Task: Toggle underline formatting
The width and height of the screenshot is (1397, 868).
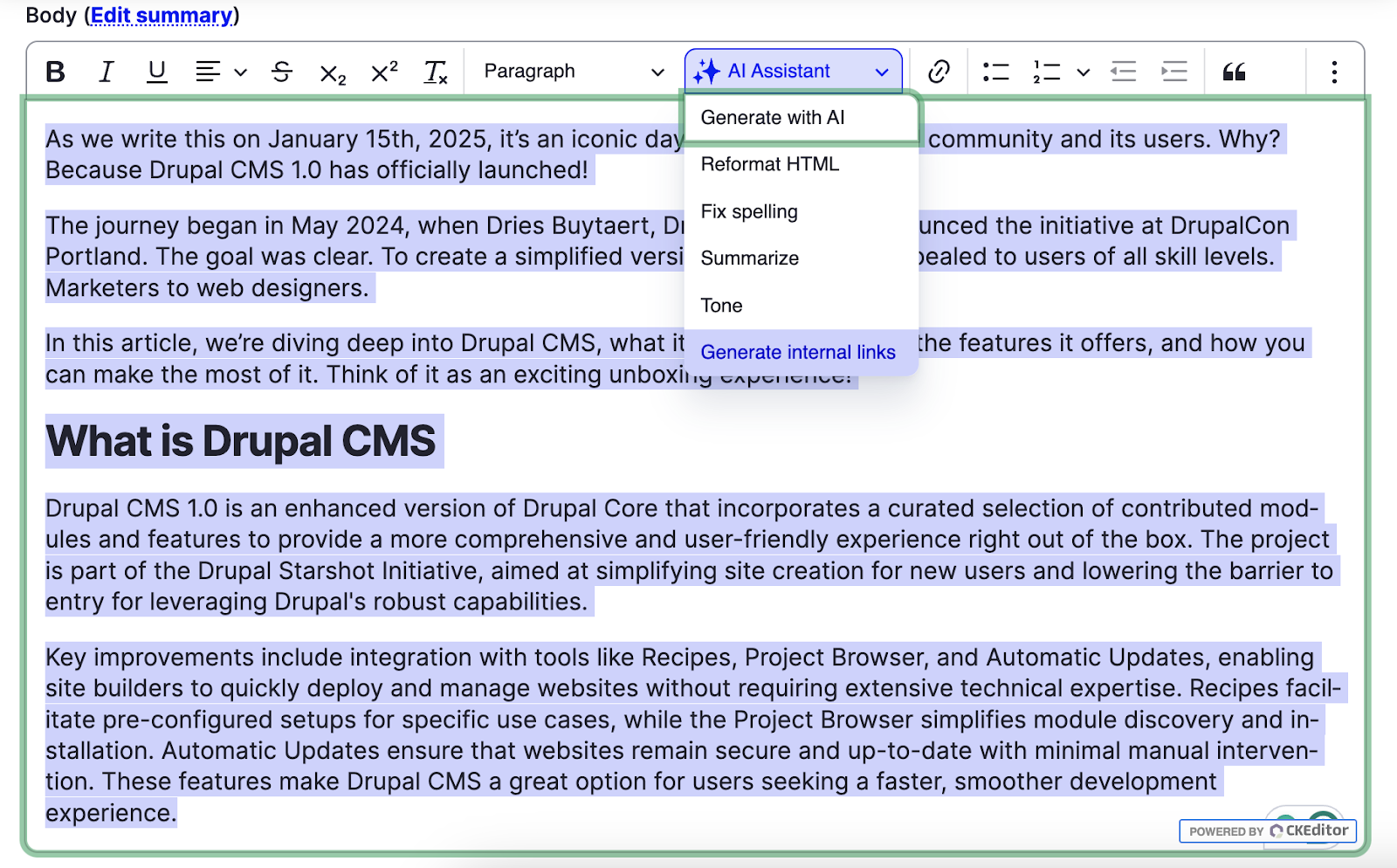Action: (156, 72)
